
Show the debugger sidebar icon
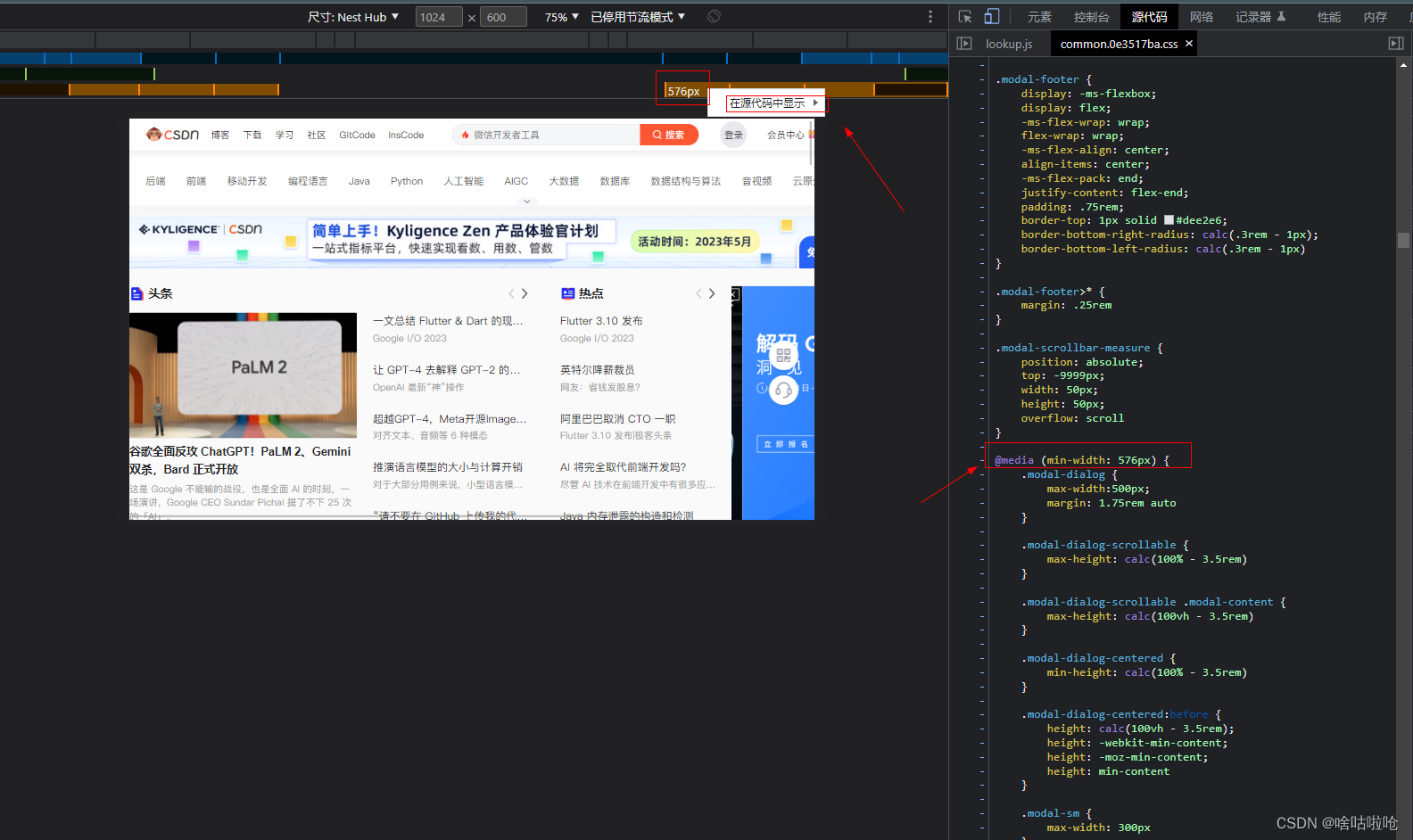click(1396, 44)
